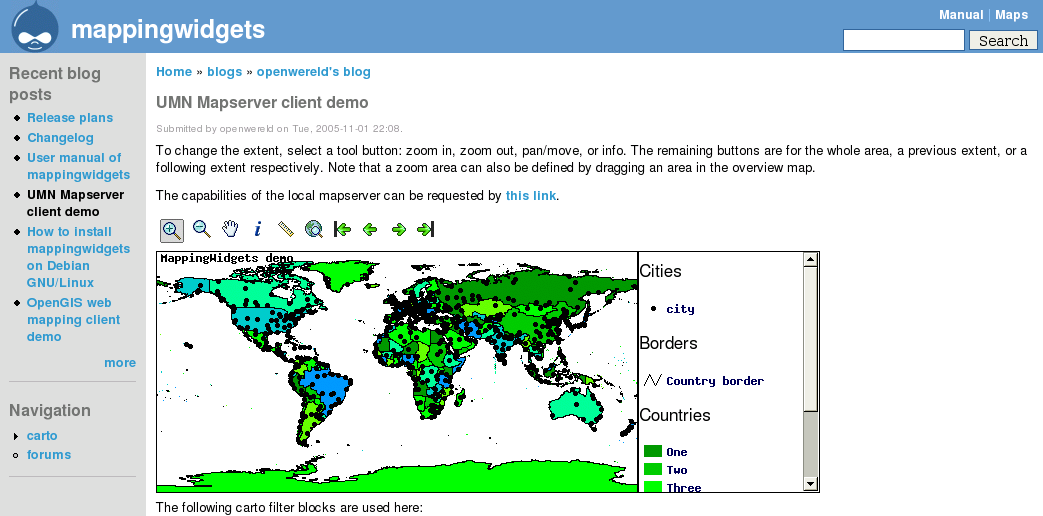Click the Country border line symbol
The width and height of the screenshot is (1043, 516).
click(653, 380)
